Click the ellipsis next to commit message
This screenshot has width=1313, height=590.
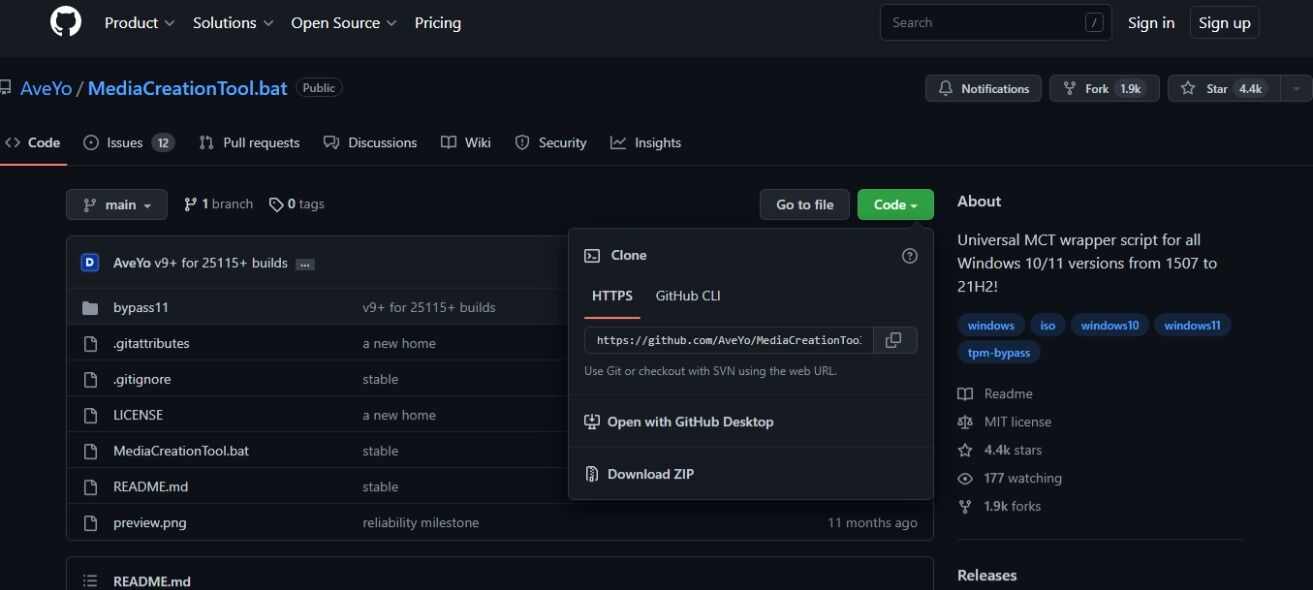tap(305, 264)
